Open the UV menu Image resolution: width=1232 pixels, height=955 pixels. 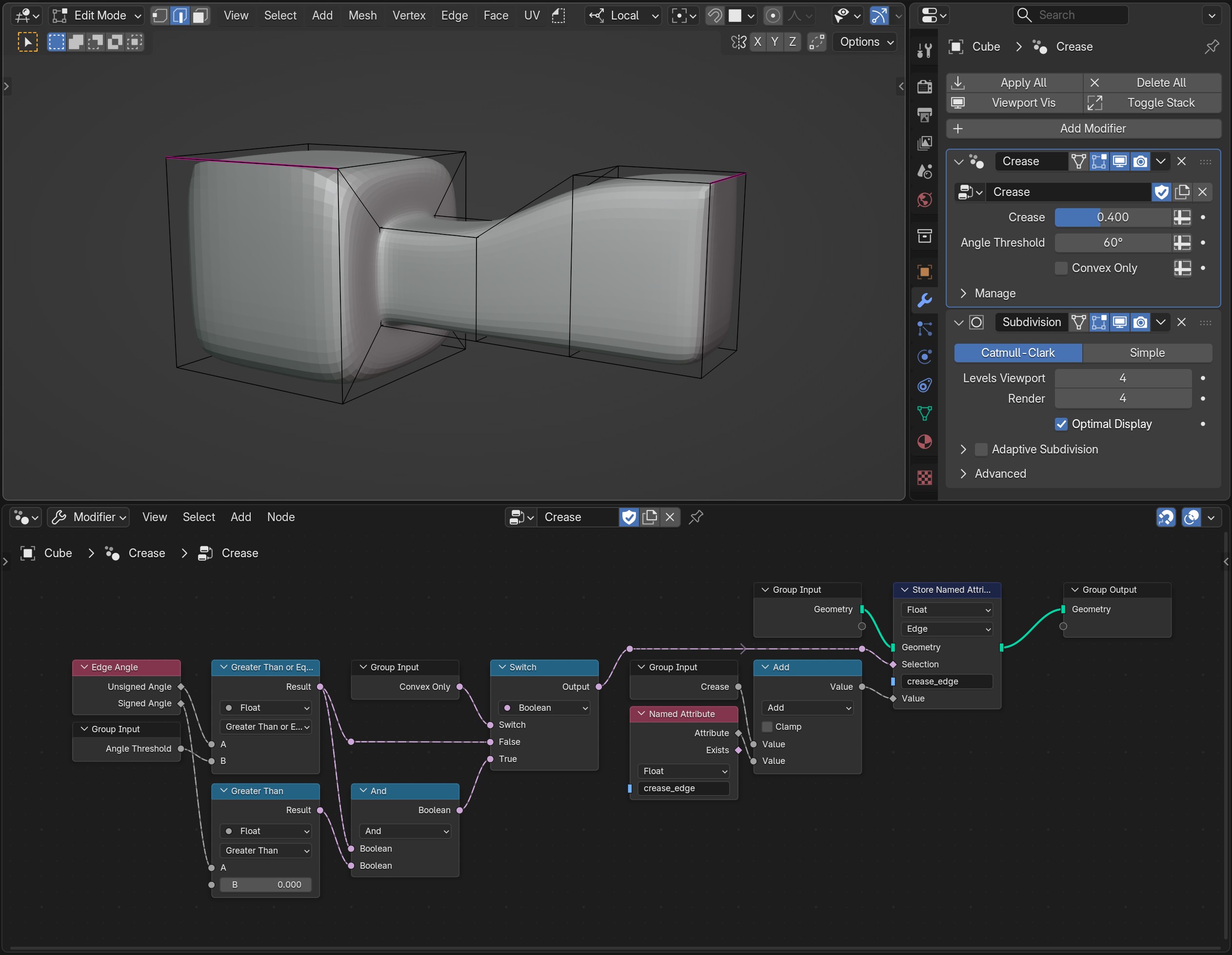pos(532,15)
